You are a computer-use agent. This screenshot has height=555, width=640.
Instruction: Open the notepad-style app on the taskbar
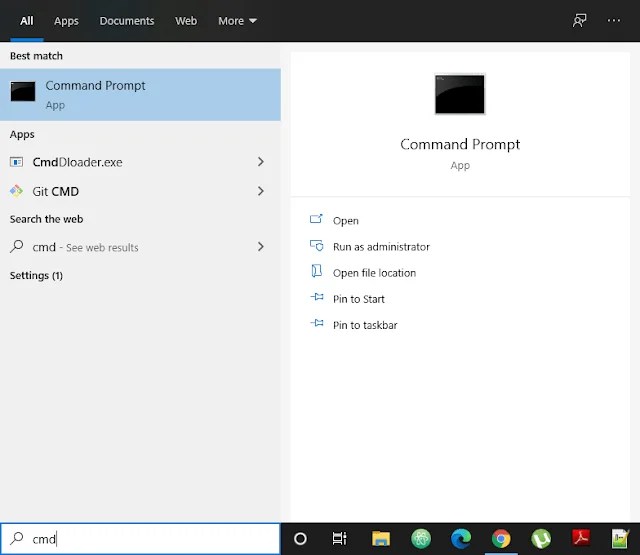point(620,539)
